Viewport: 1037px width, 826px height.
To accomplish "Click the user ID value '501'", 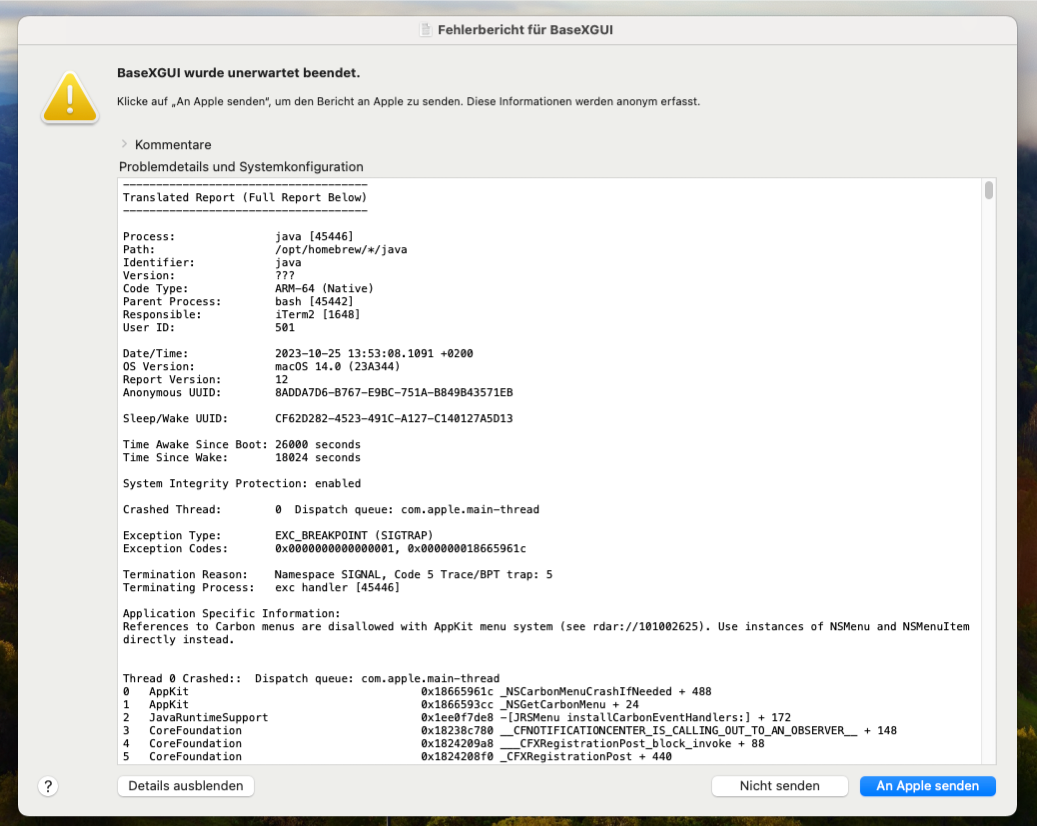I will click(x=285, y=327).
